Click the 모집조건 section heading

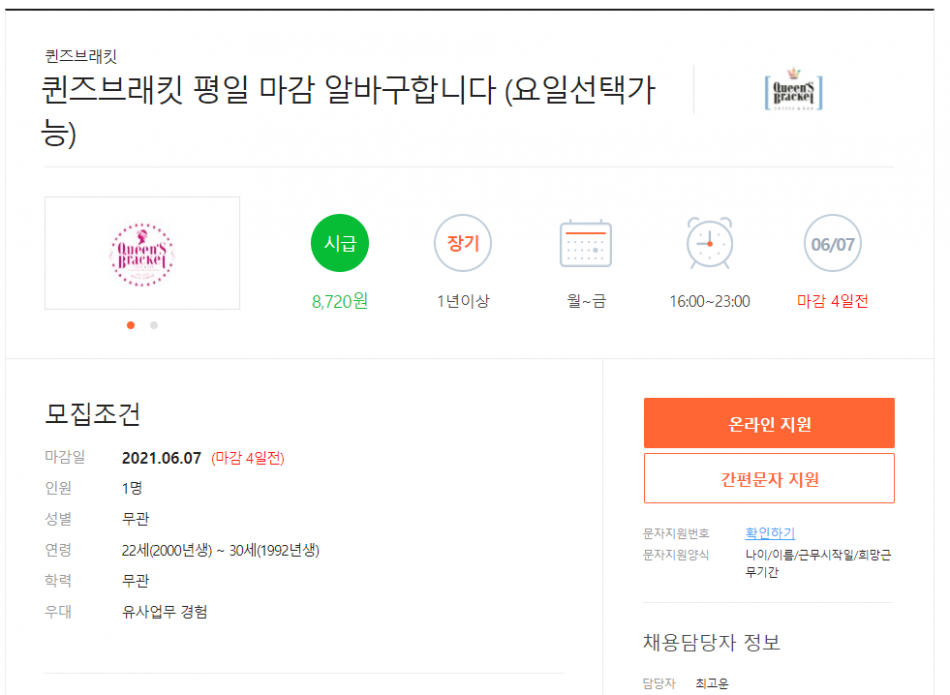[x=93, y=414]
